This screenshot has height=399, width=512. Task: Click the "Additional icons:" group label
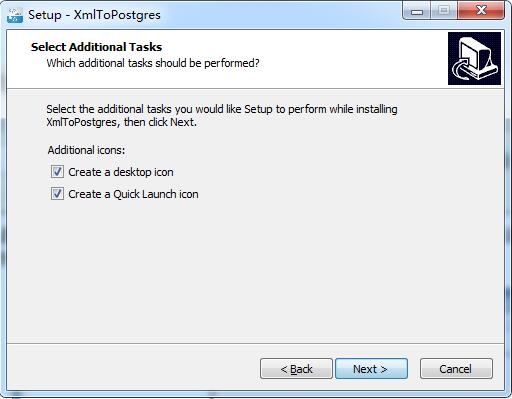pos(86,150)
